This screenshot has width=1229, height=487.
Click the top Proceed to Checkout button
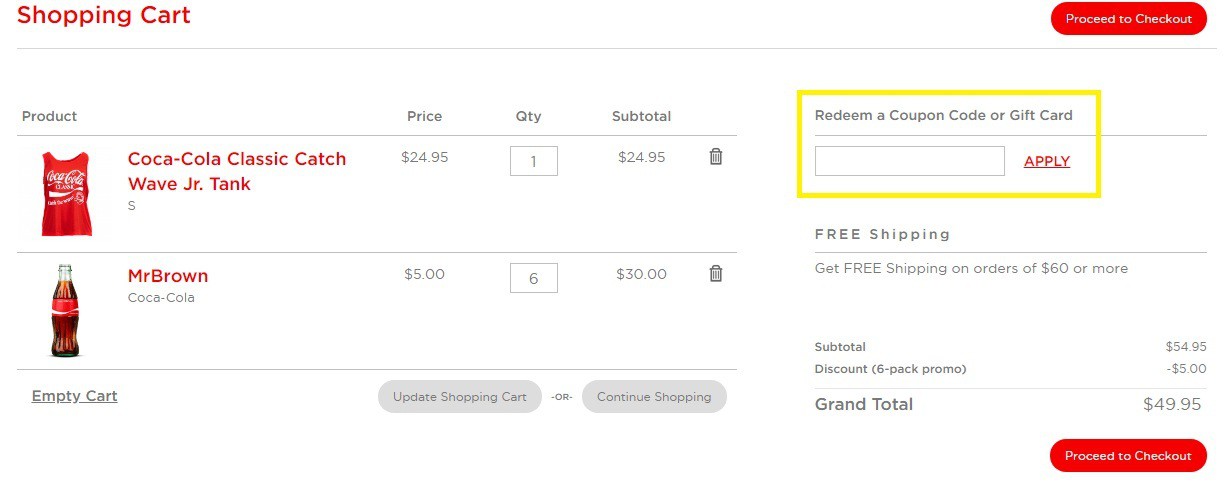[1128, 19]
